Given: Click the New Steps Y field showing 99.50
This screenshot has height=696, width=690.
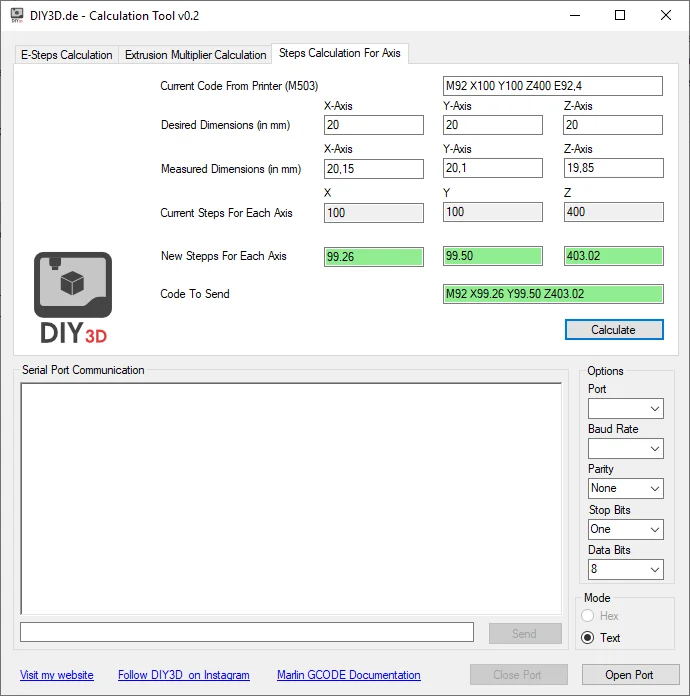Looking at the screenshot, I should point(493,256).
